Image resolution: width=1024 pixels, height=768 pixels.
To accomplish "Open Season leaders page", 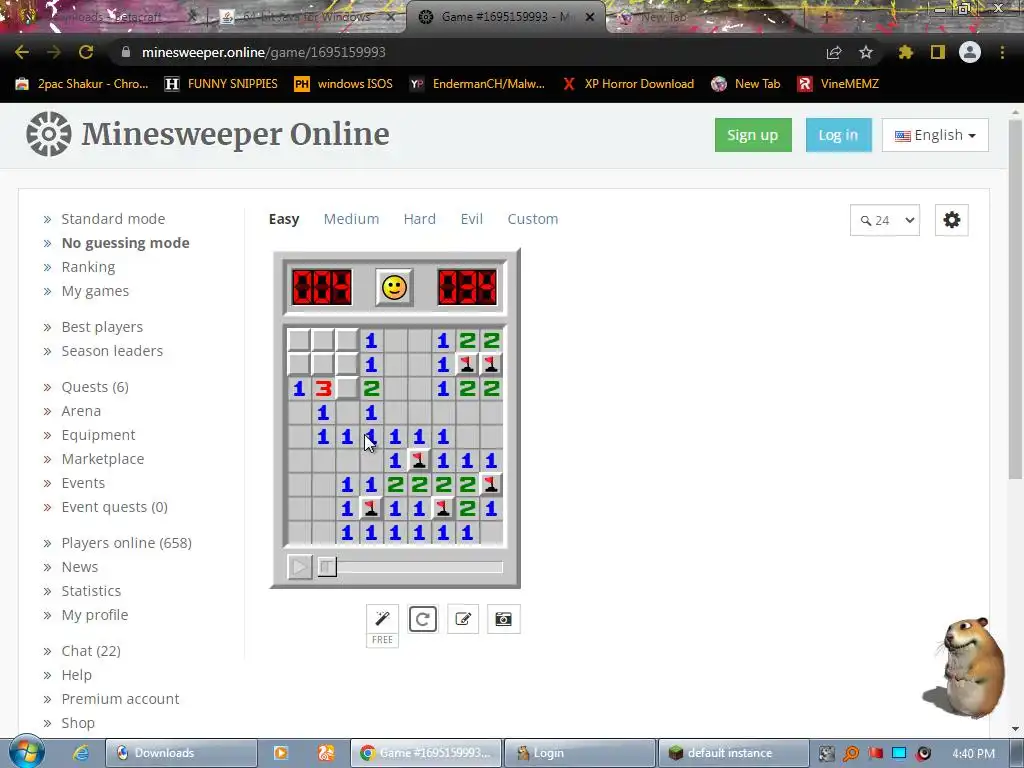I will coord(112,351).
